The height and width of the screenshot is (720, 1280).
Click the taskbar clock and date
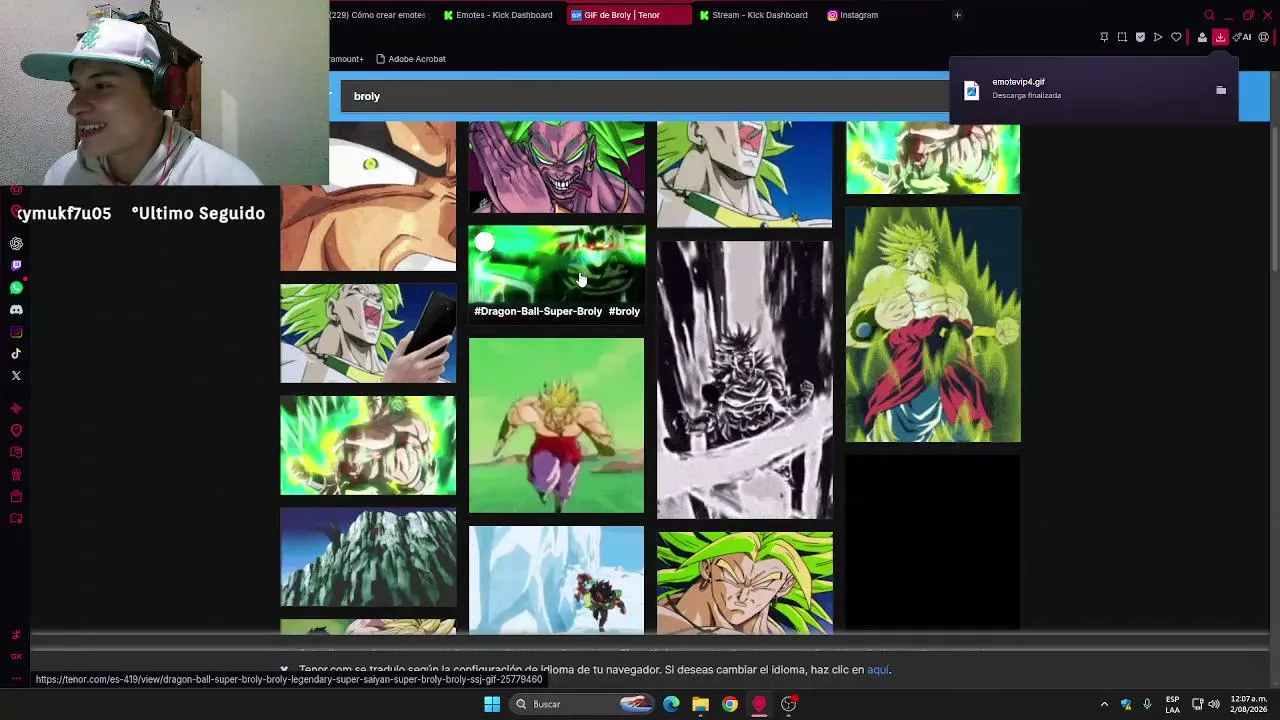(1248, 704)
